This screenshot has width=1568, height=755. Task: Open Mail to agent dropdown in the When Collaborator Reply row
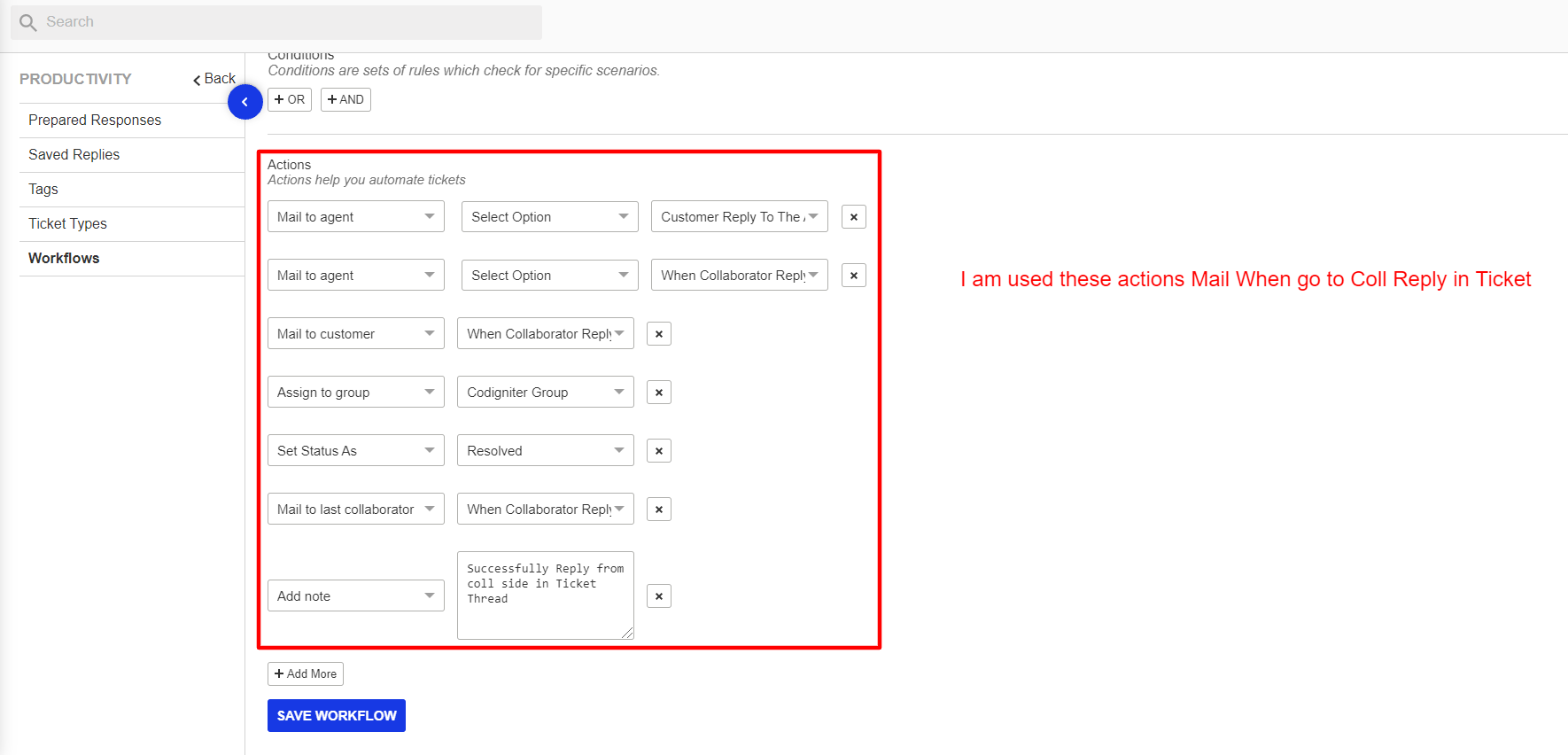click(x=355, y=276)
